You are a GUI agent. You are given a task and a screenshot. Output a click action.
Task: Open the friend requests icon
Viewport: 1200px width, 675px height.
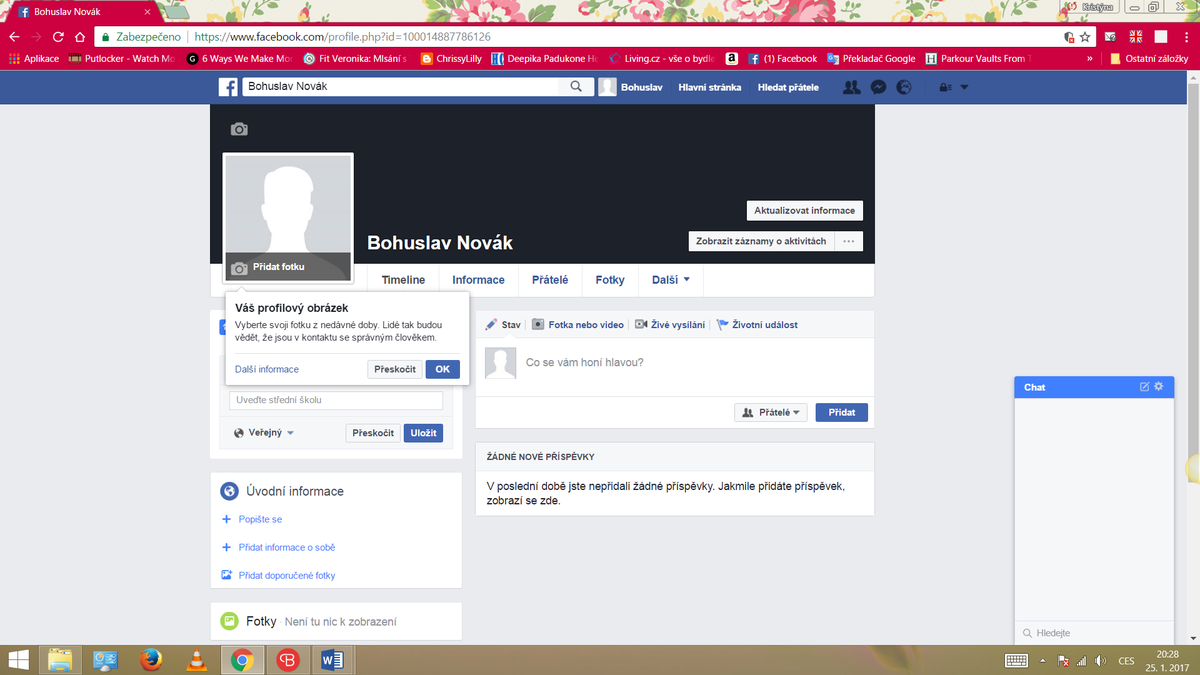click(x=851, y=87)
